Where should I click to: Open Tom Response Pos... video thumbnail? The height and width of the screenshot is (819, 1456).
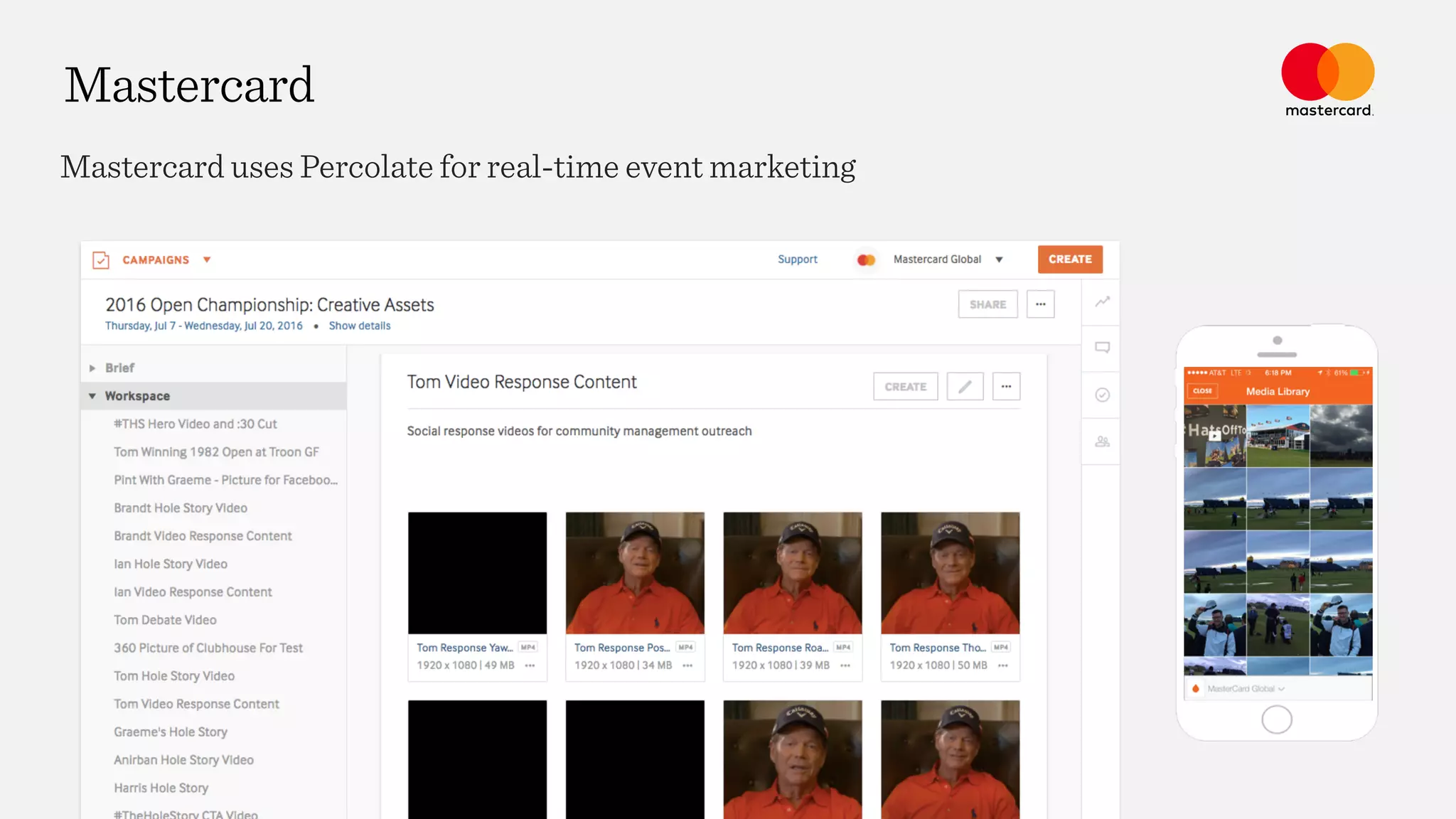point(635,573)
